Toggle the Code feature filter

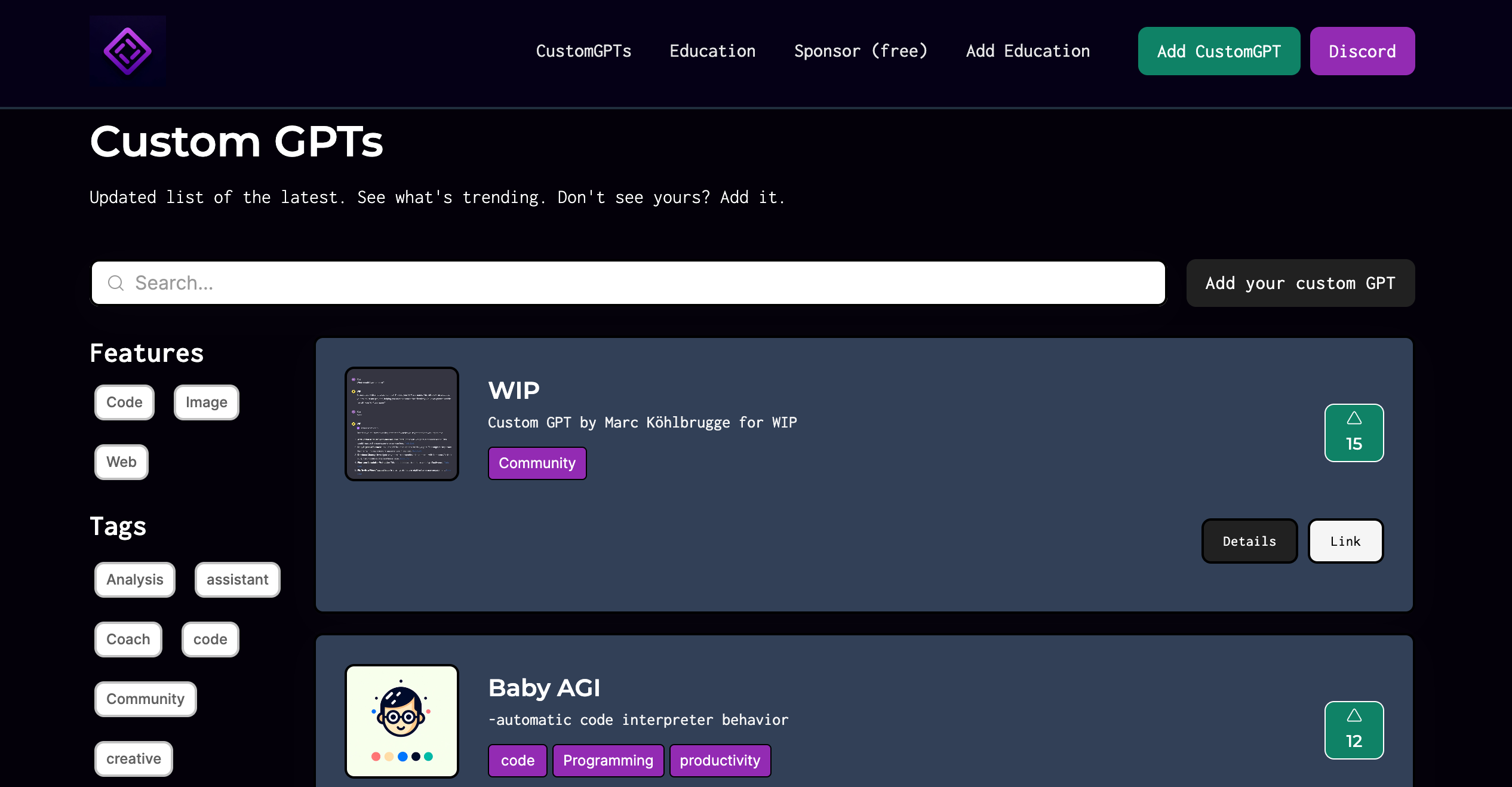click(x=124, y=402)
